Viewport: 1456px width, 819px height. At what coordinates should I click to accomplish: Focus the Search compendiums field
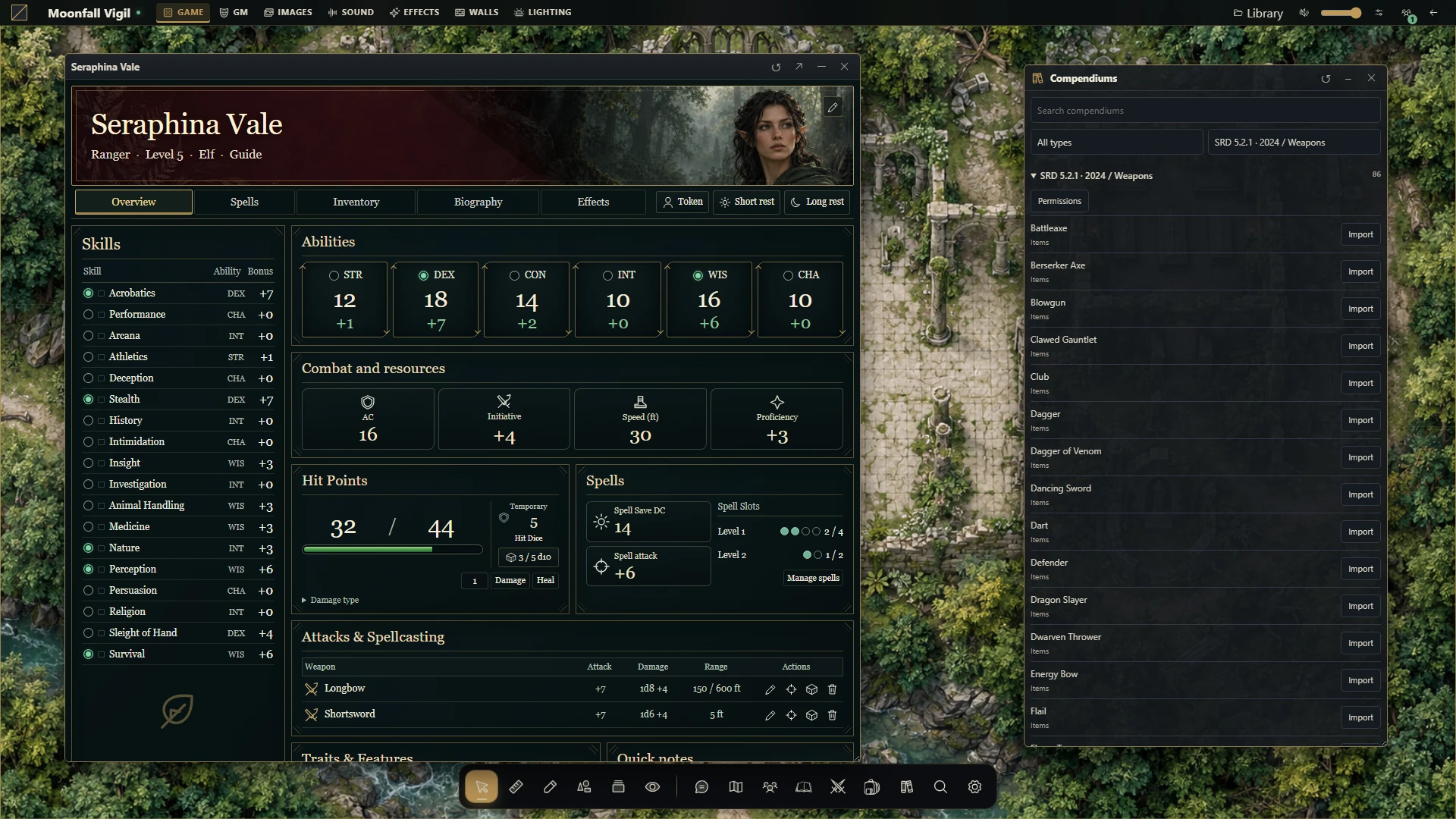[1205, 111]
